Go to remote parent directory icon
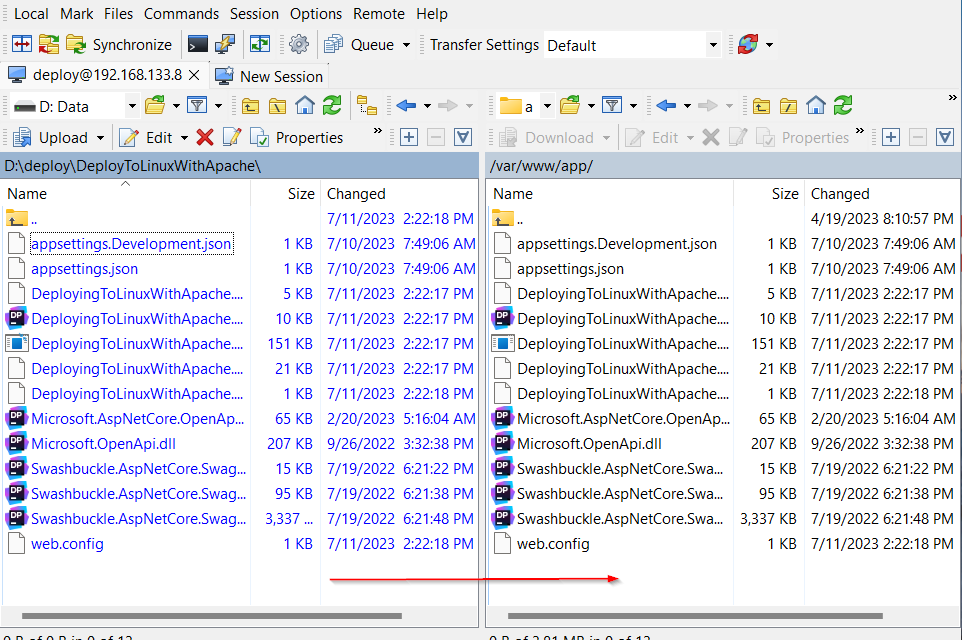The image size is (962, 640). (762, 106)
